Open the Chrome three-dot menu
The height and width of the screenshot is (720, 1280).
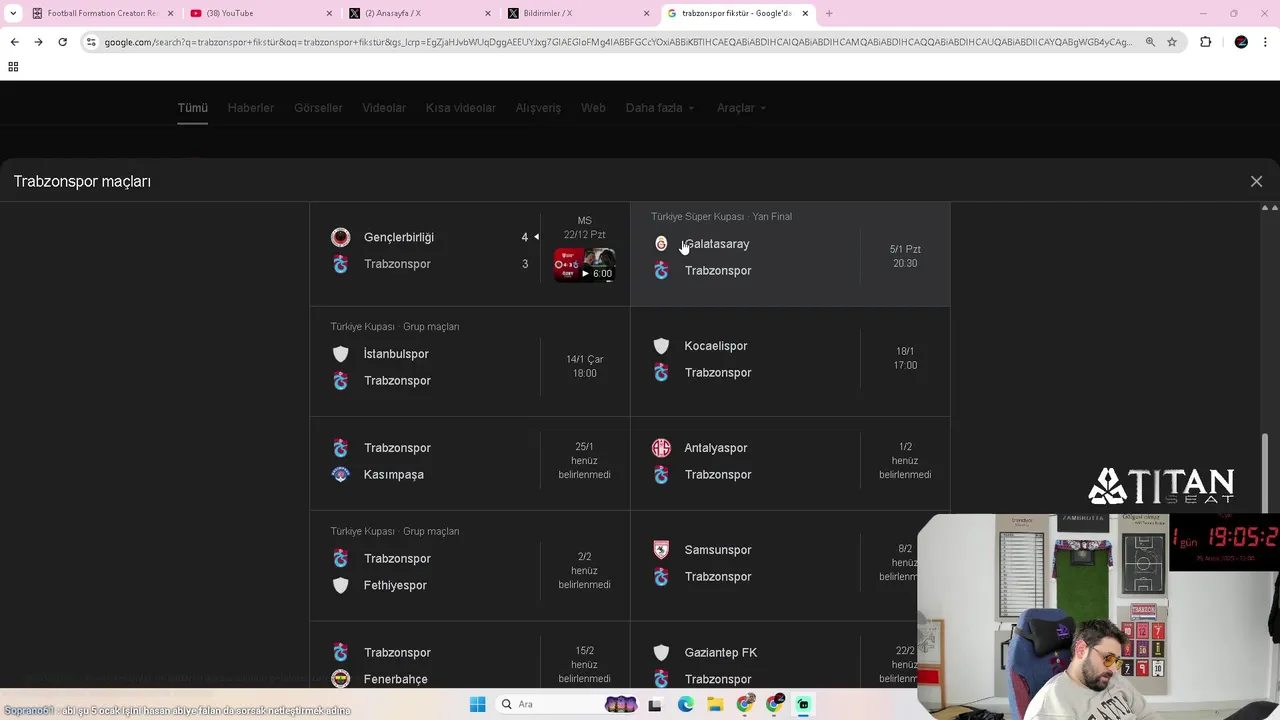click(1265, 42)
